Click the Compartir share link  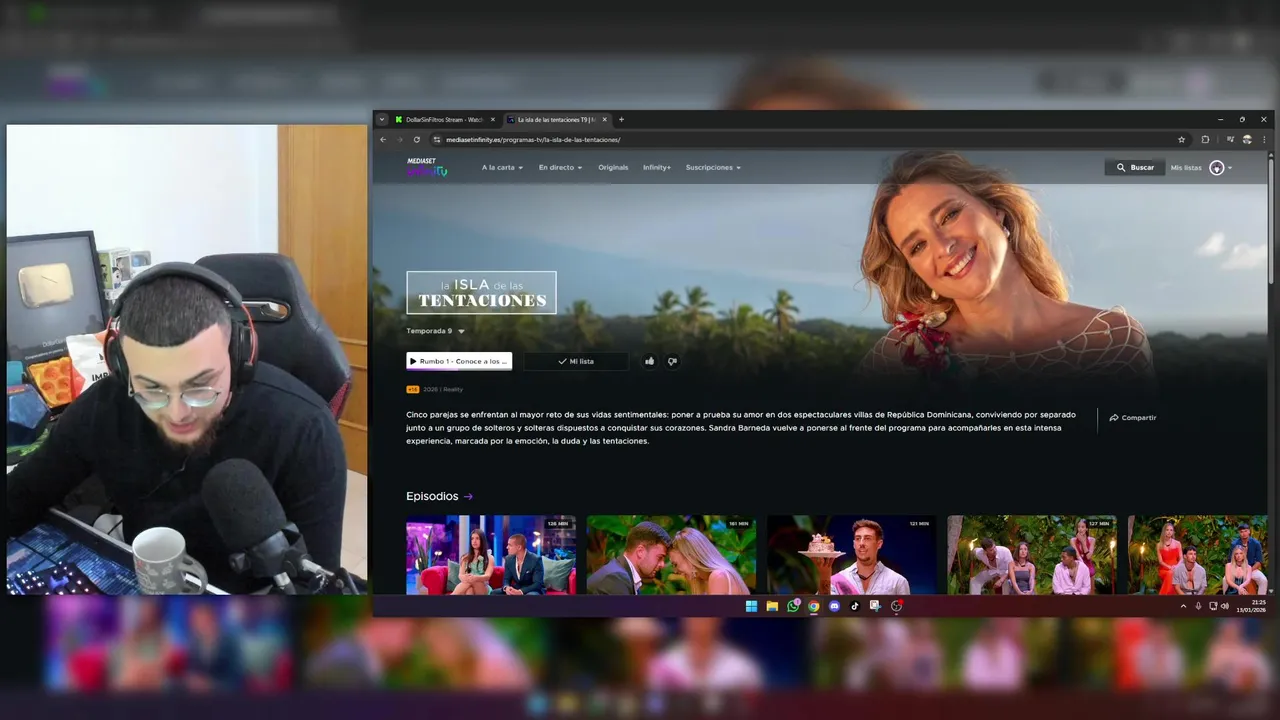coord(1132,418)
